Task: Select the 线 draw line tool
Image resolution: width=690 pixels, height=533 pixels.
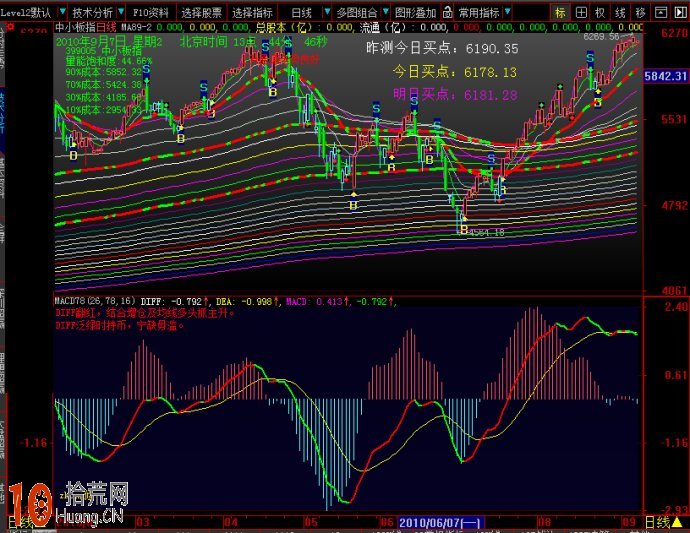Action: [620, 12]
